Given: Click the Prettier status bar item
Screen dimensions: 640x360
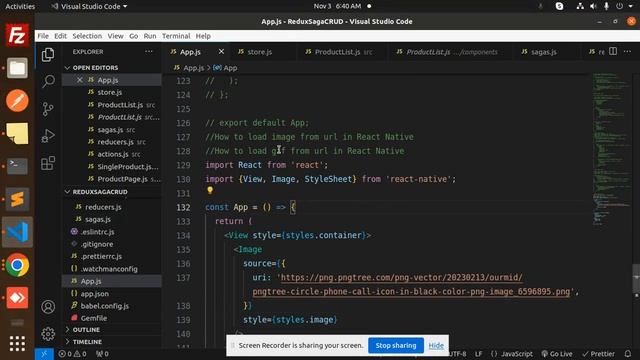Looking at the screenshot, I should [599, 354].
